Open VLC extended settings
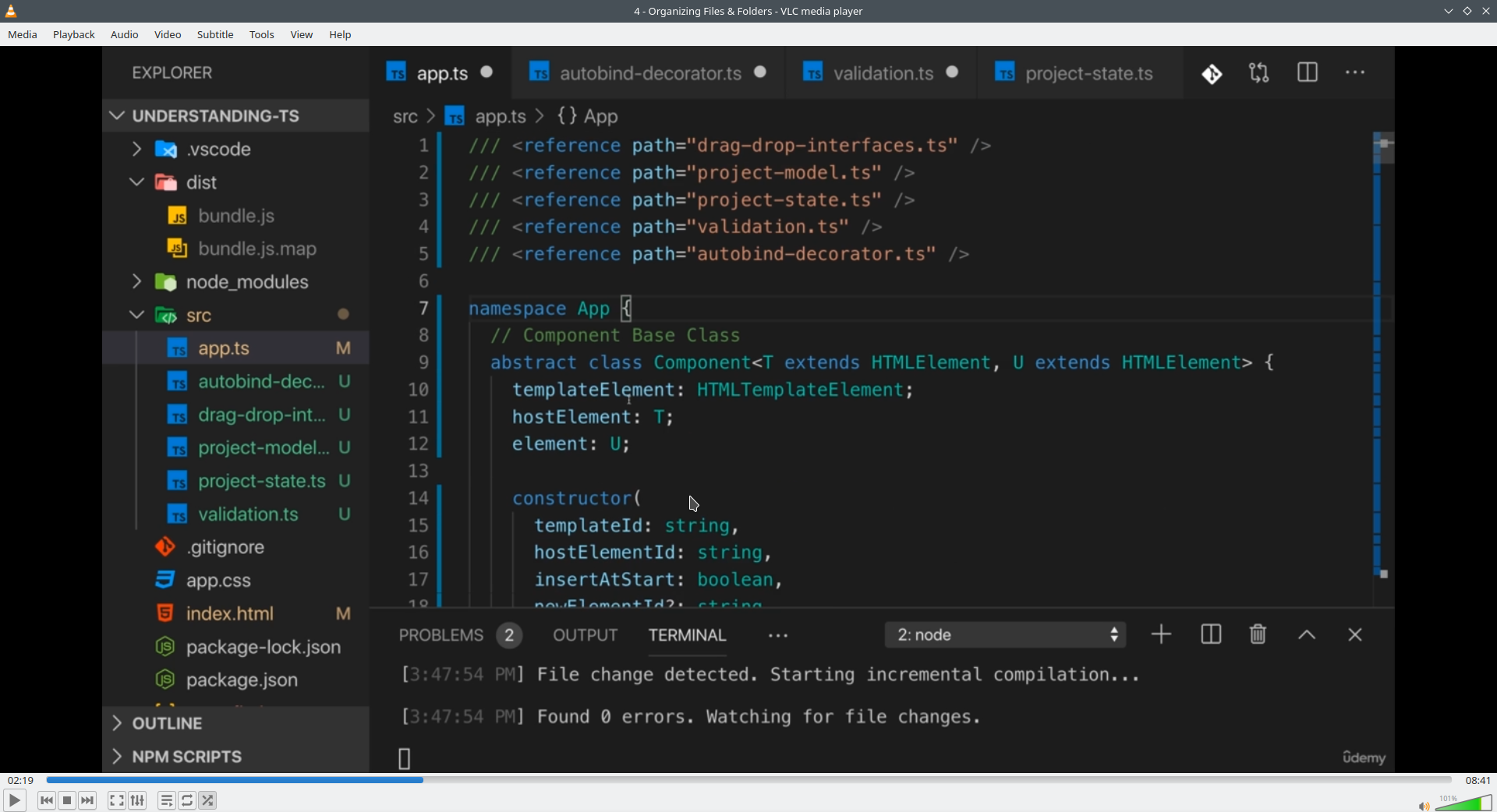 click(x=138, y=800)
